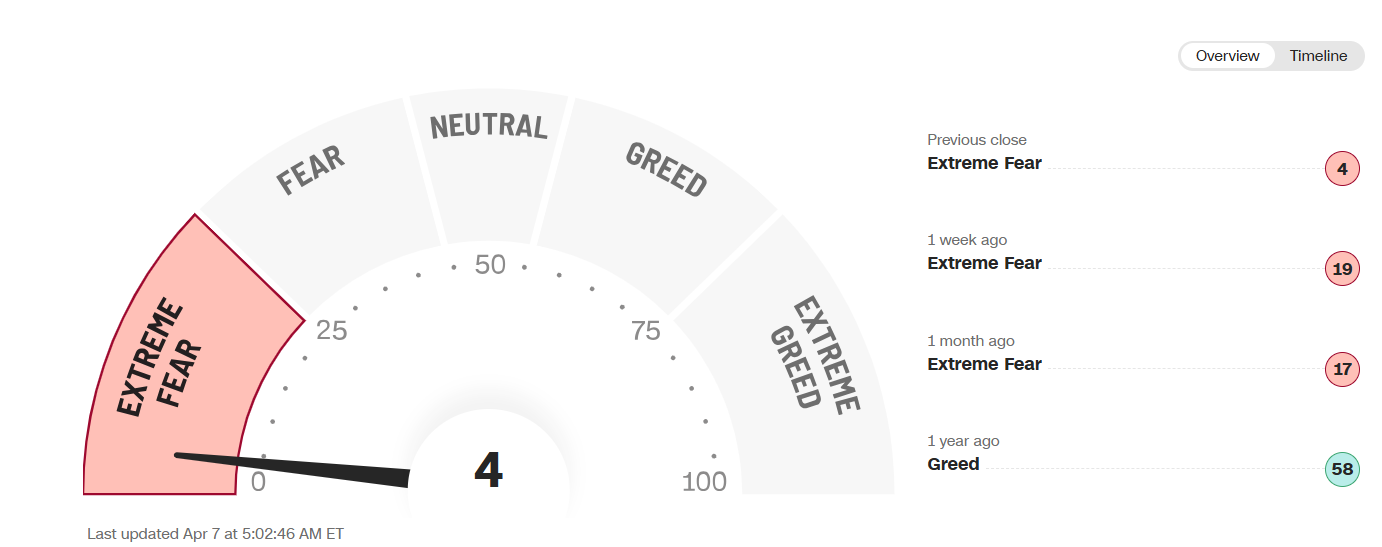Click the 1 week ago badge showing 19
Image resolution: width=1382 pixels, height=547 pixels.
tap(1342, 269)
